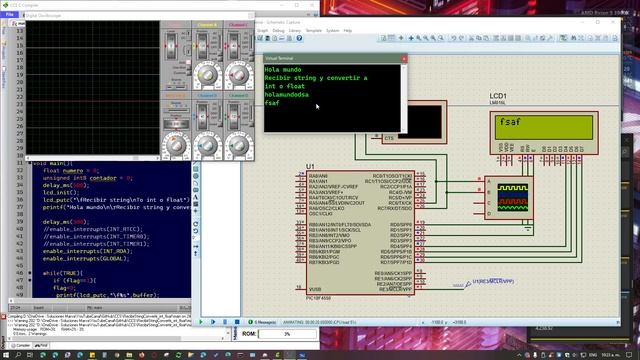Click the Channel A volts/div dial

pos(207,75)
